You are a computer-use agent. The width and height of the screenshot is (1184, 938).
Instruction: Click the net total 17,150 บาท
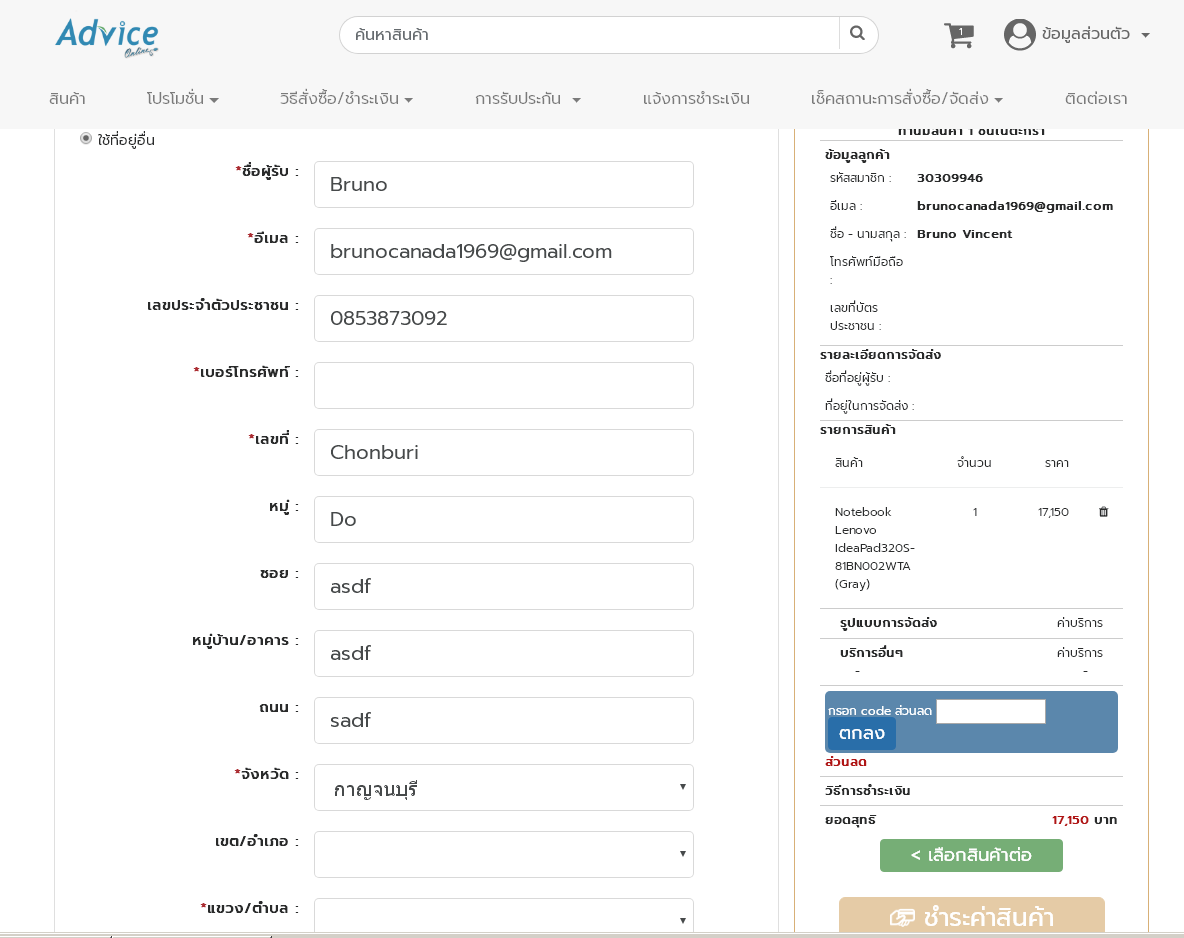point(1084,820)
